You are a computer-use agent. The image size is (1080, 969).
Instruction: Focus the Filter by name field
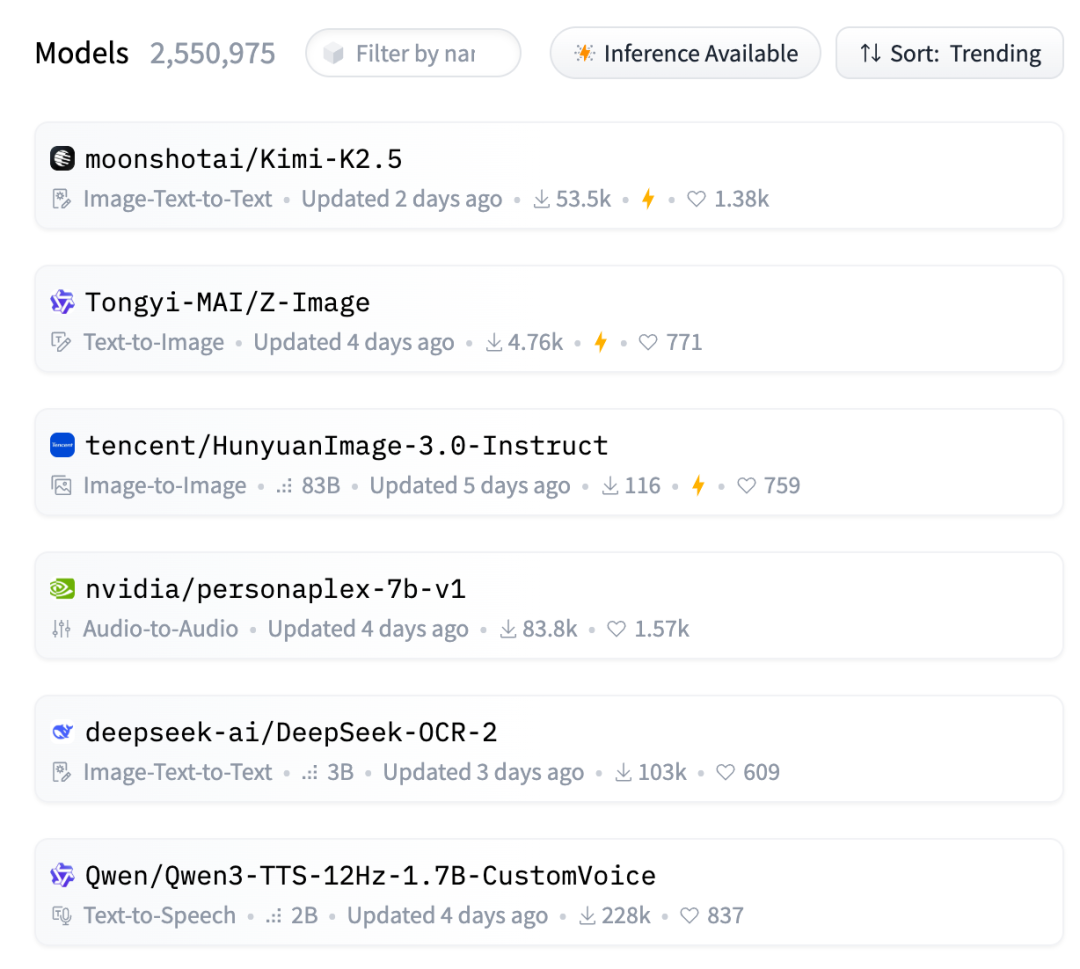[414, 53]
